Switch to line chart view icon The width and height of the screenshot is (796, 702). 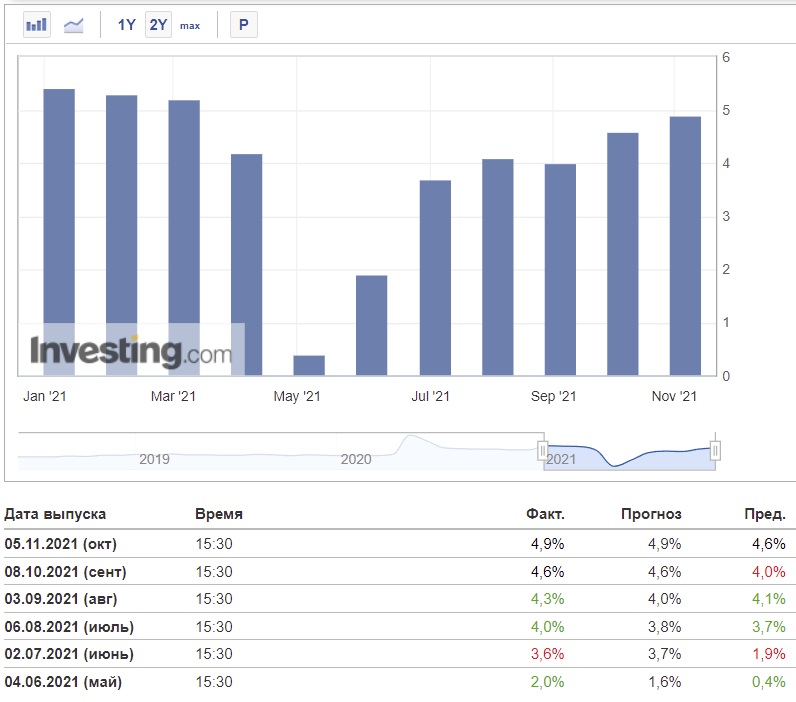pyautogui.click(x=74, y=24)
